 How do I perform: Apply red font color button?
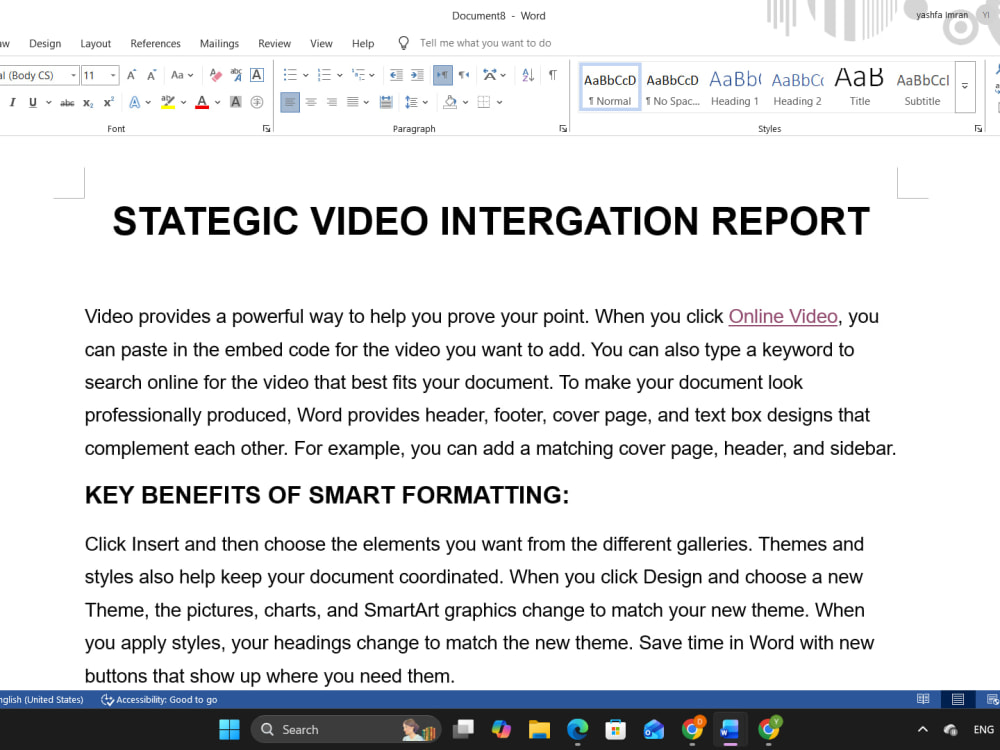pyautogui.click(x=202, y=102)
